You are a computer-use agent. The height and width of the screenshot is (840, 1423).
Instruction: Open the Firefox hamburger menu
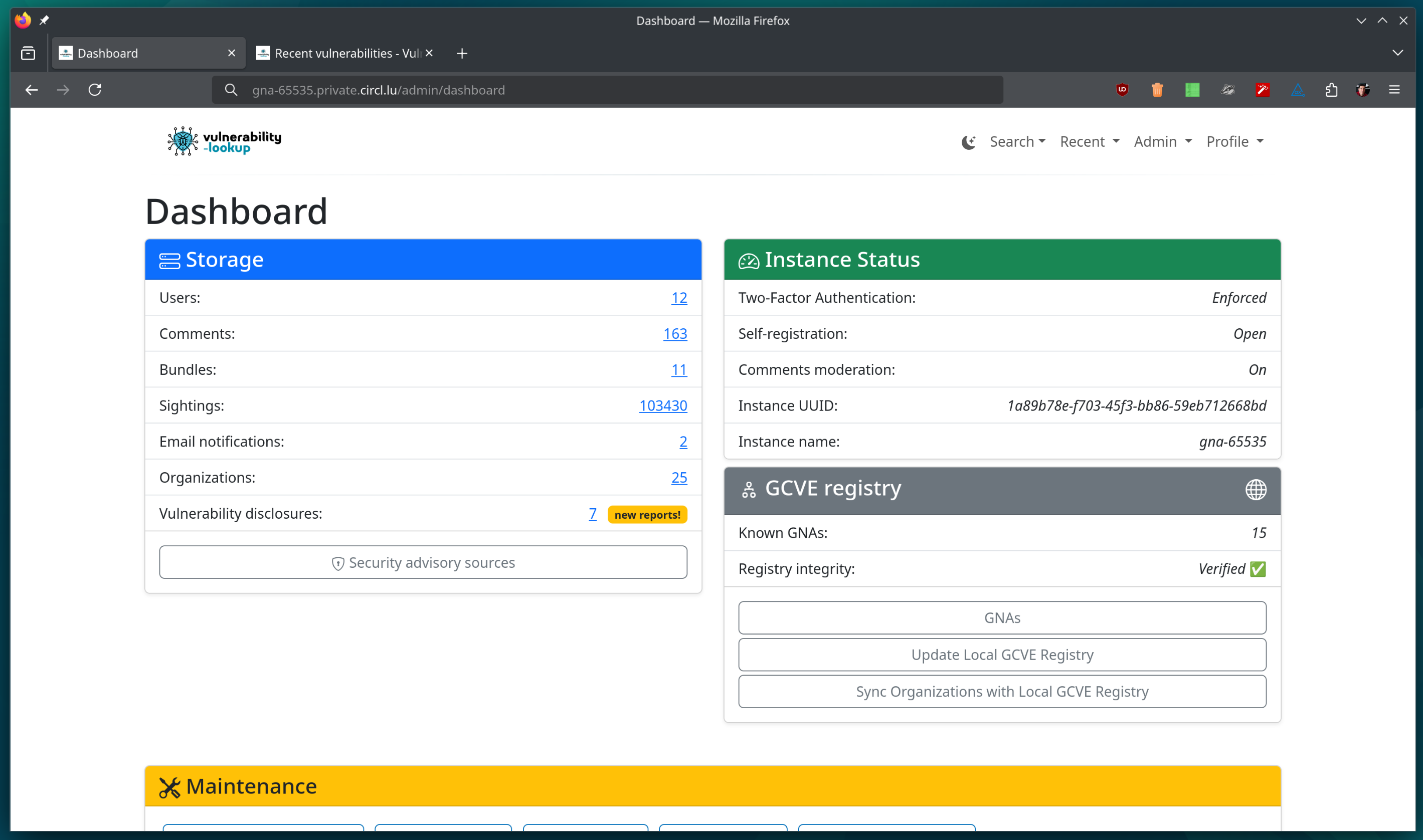pos(1394,89)
